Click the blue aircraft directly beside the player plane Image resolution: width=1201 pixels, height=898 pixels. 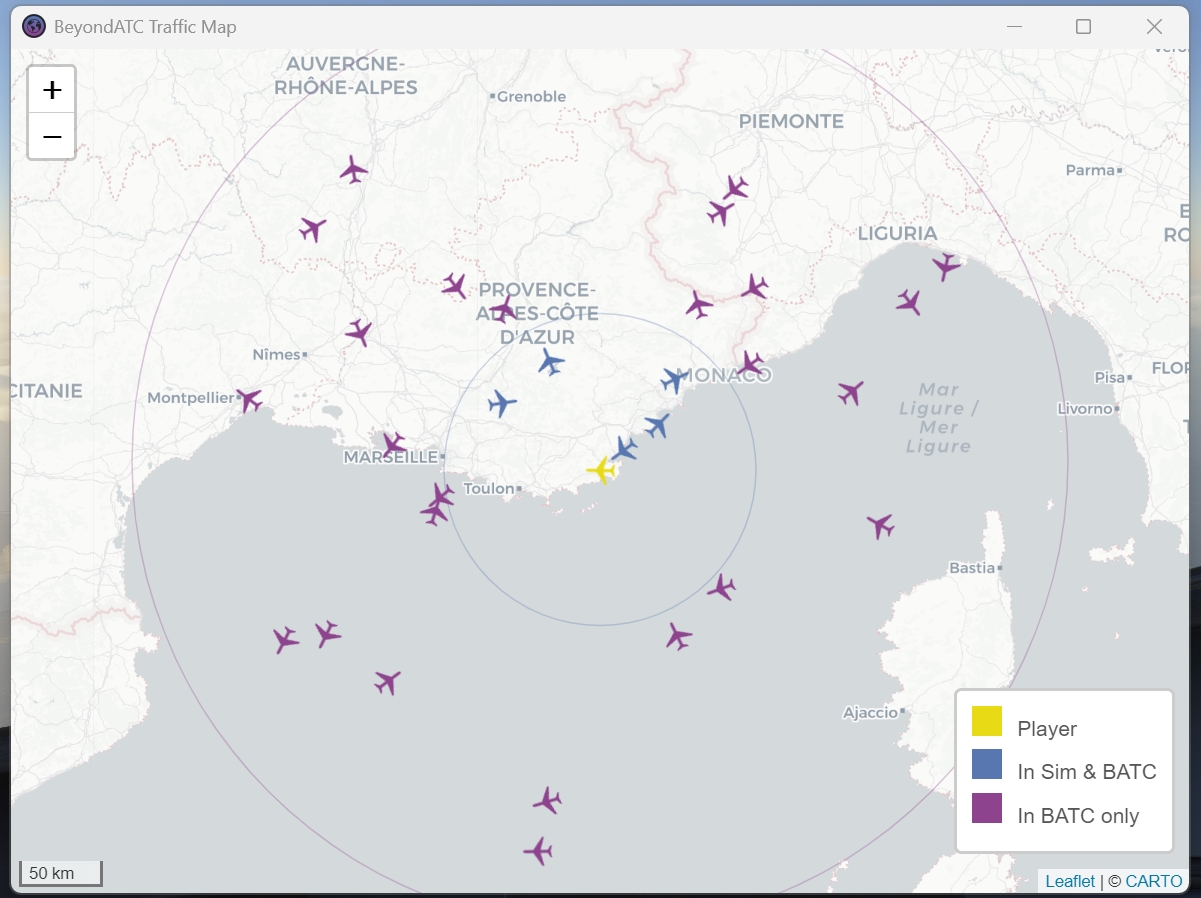[624, 448]
